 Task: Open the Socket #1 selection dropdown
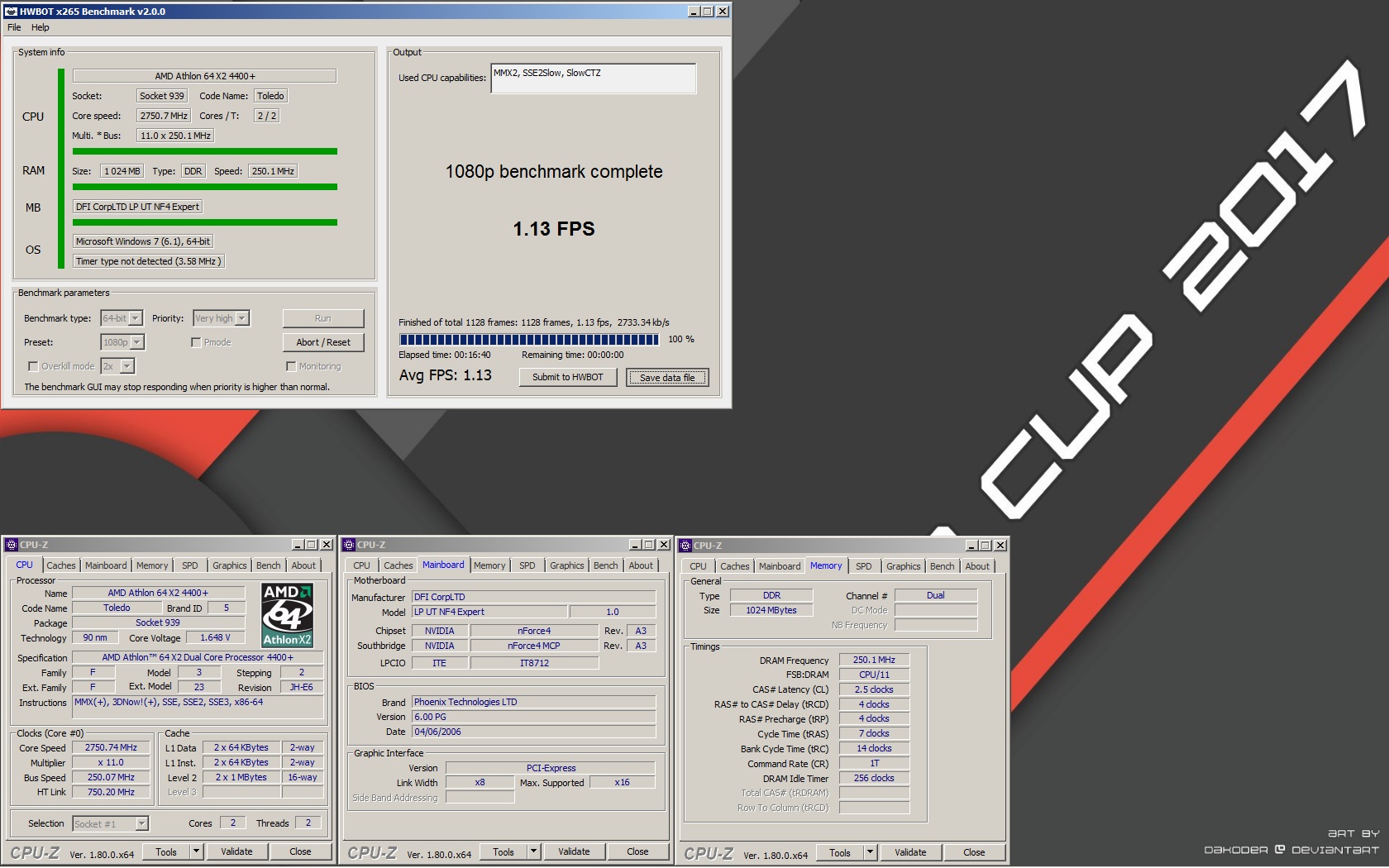pos(110,823)
